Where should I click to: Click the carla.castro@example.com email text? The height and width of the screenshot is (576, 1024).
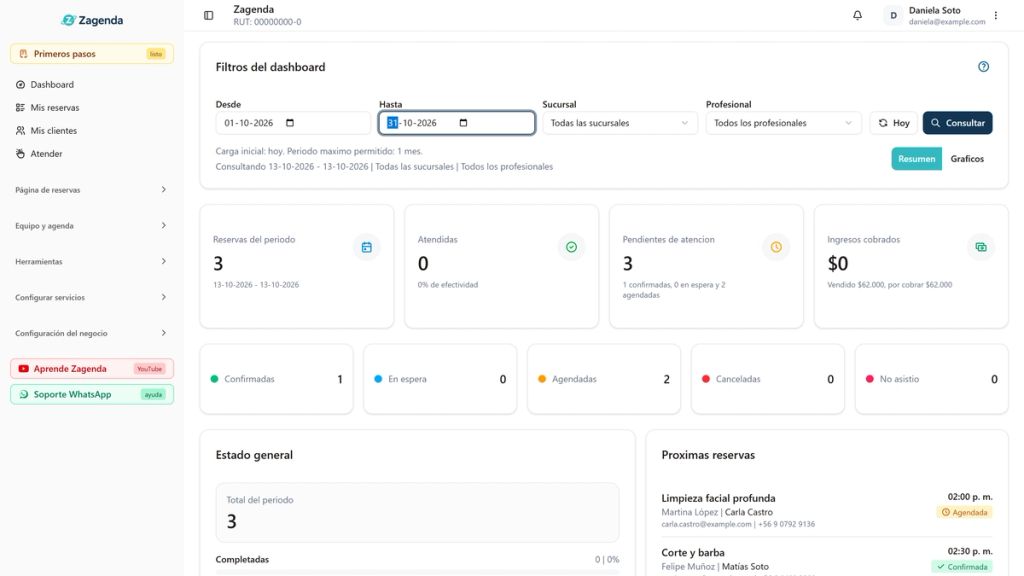click(707, 524)
